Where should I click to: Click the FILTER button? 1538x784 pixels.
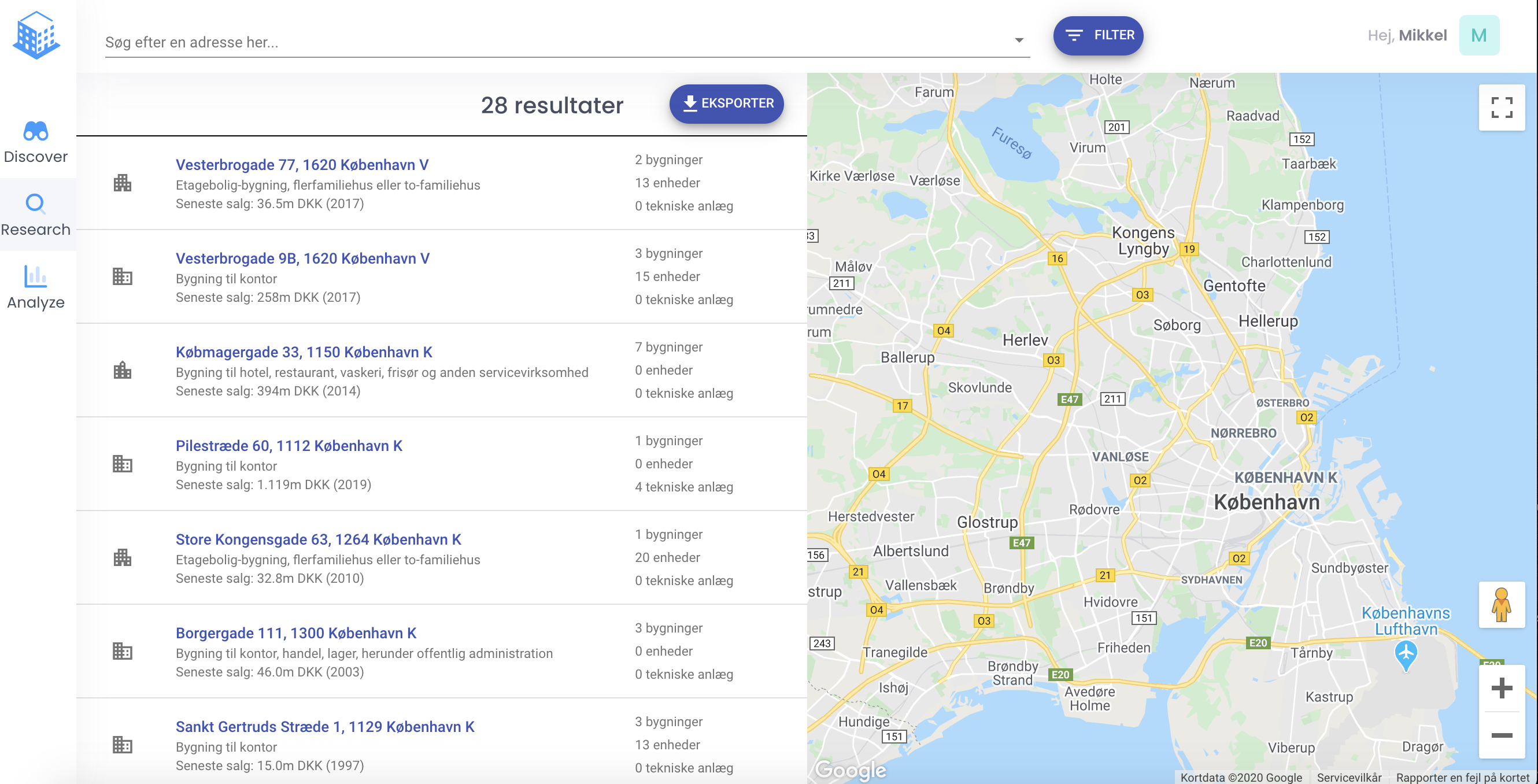[1097, 35]
